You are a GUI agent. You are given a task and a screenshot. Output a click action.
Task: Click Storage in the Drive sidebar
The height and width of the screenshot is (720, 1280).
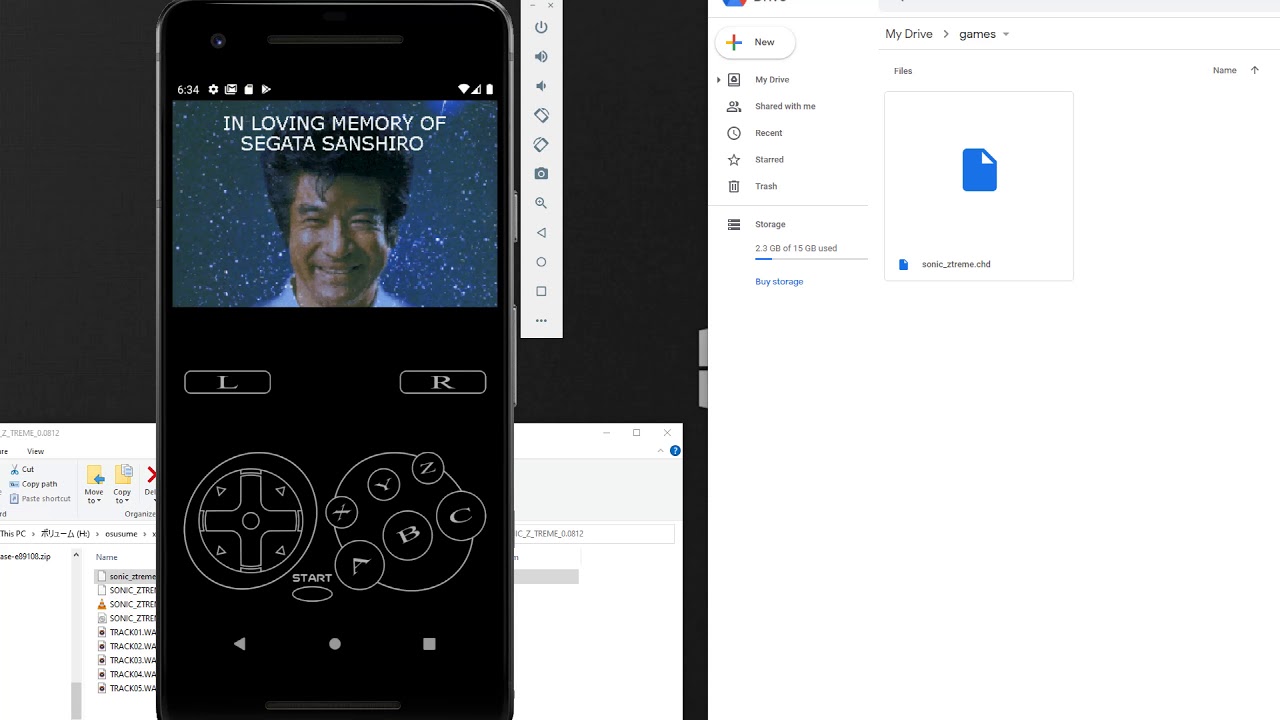(770, 224)
